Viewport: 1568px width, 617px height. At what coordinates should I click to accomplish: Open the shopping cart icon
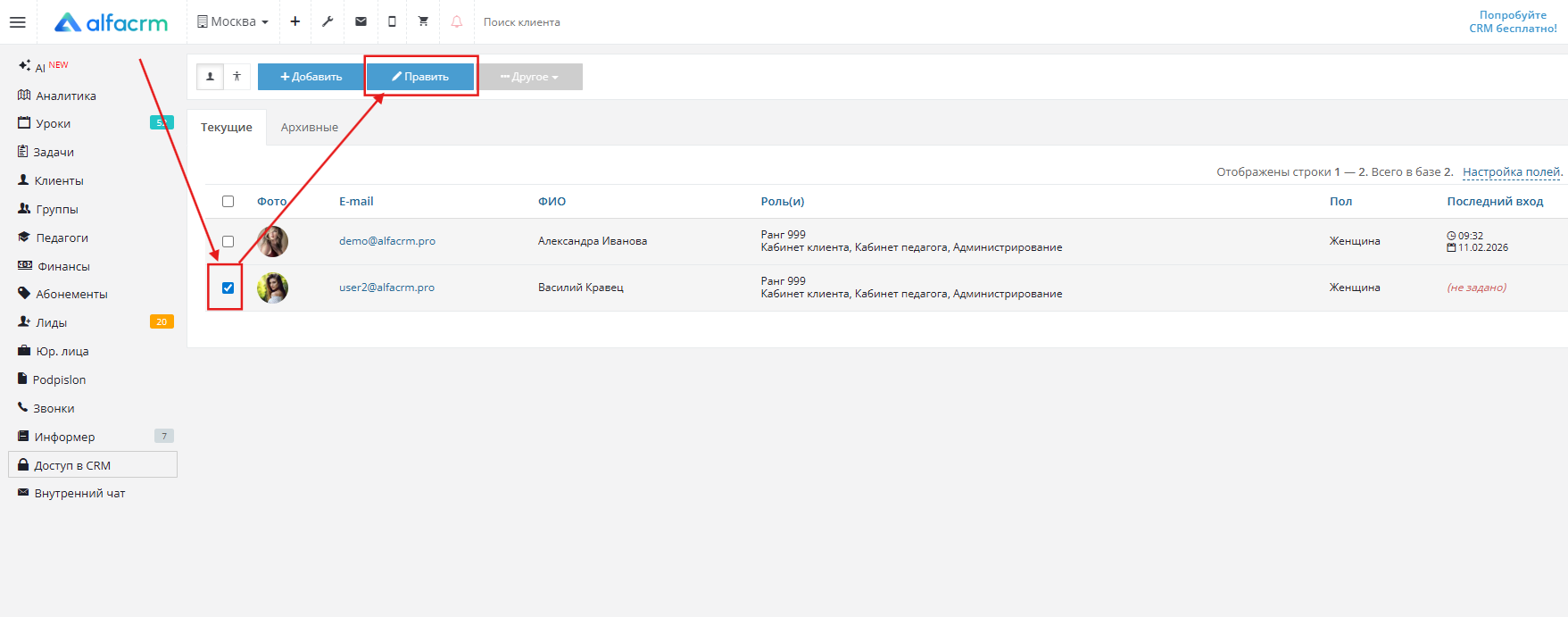pyautogui.click(x=423, y=21)
